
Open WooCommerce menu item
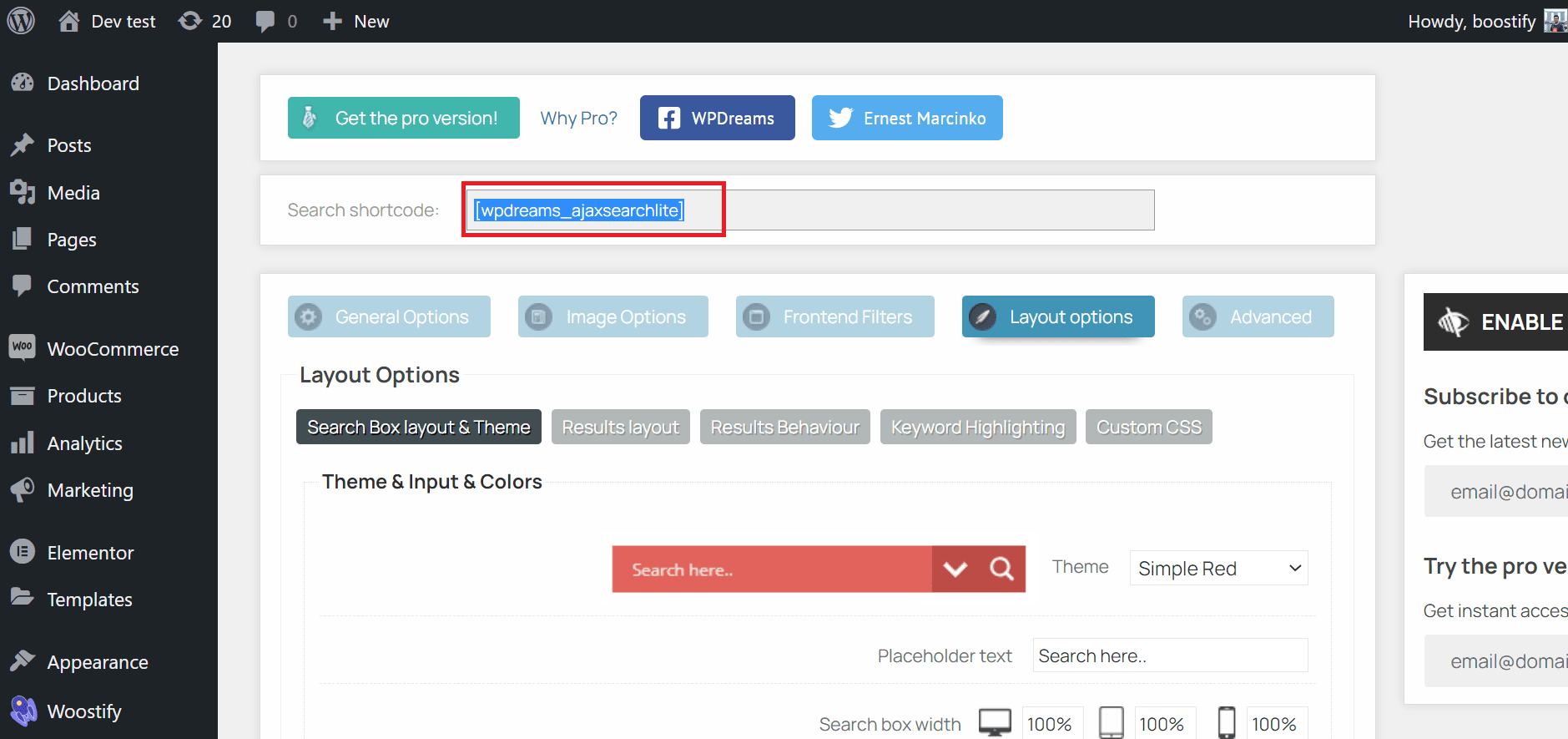(x=108, y=348)
